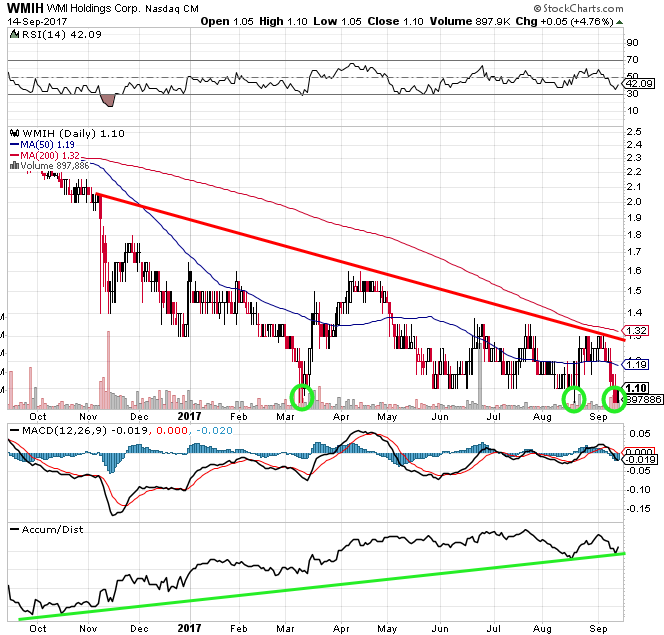Open the StockCharts.com credit at top right

point(578,8)
